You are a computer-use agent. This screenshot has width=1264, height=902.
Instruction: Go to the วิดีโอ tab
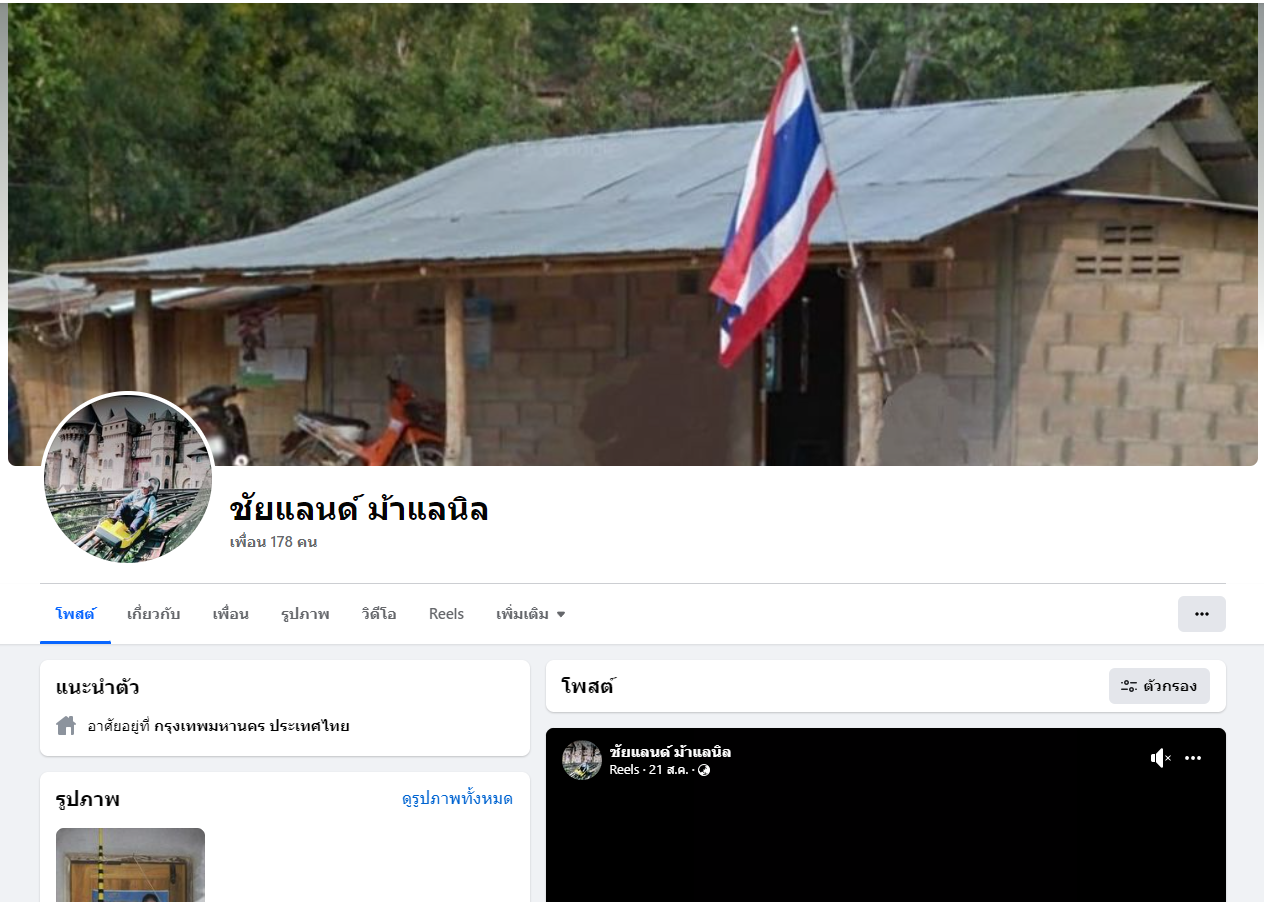[379, 614]
